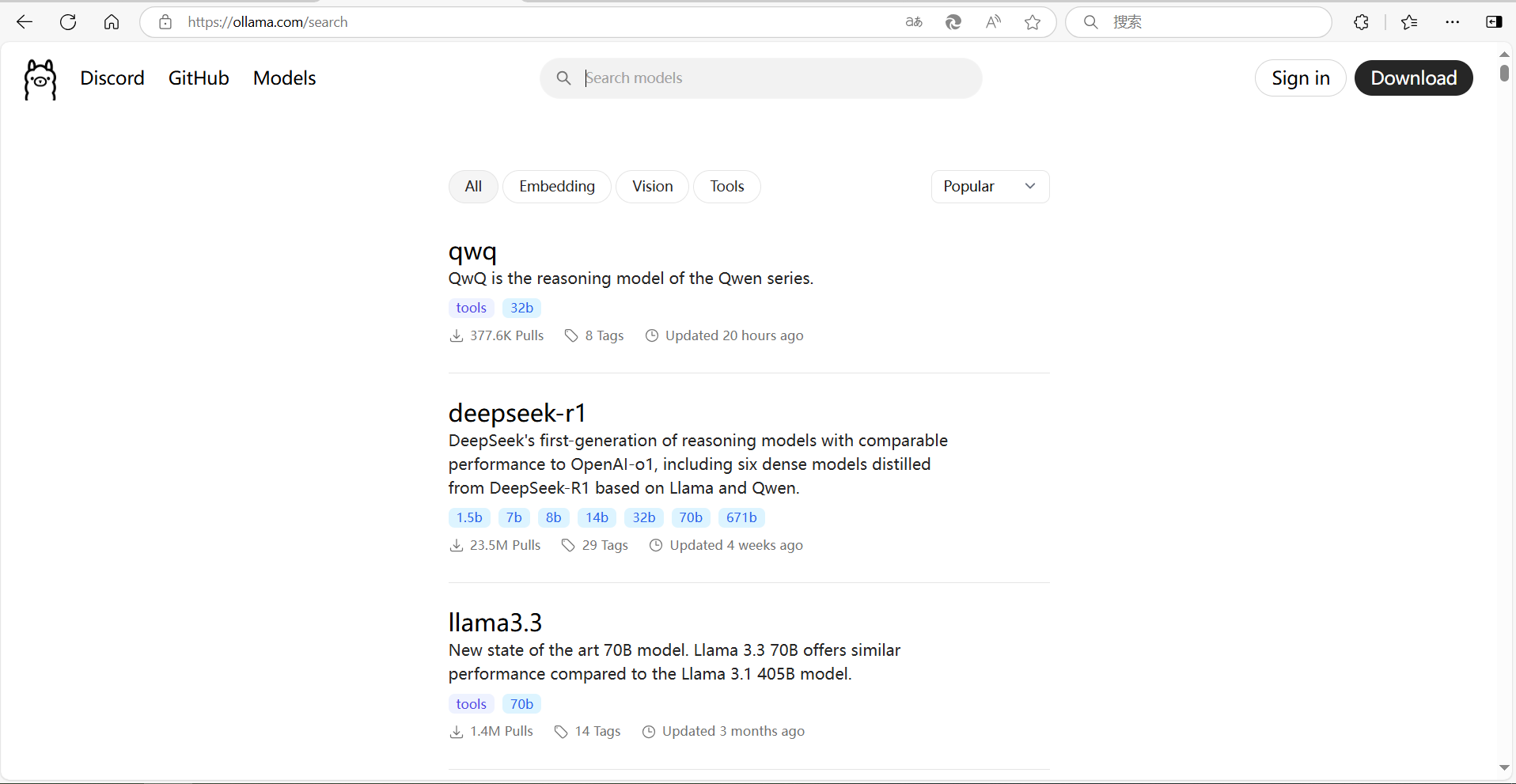Image resolution: width=1516 pixels, height=784 pixels.
Task: Click the tag icon beside 8 Tags
Action: pyautogui.click(x=571, y=335)
